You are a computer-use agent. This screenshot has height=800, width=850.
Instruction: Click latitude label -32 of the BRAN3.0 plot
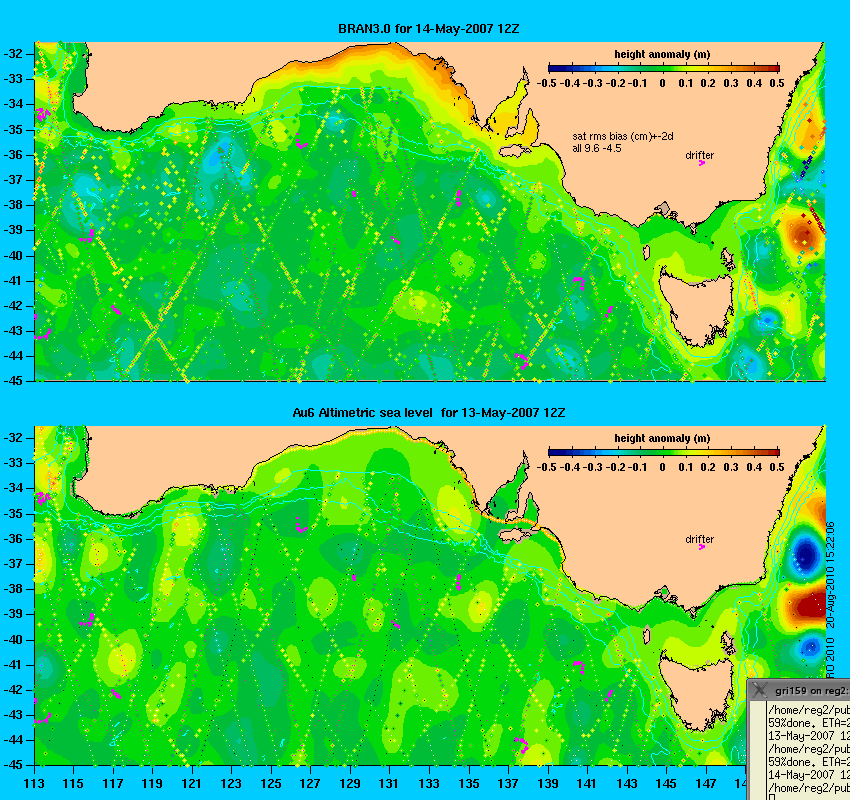pos(13,54)
